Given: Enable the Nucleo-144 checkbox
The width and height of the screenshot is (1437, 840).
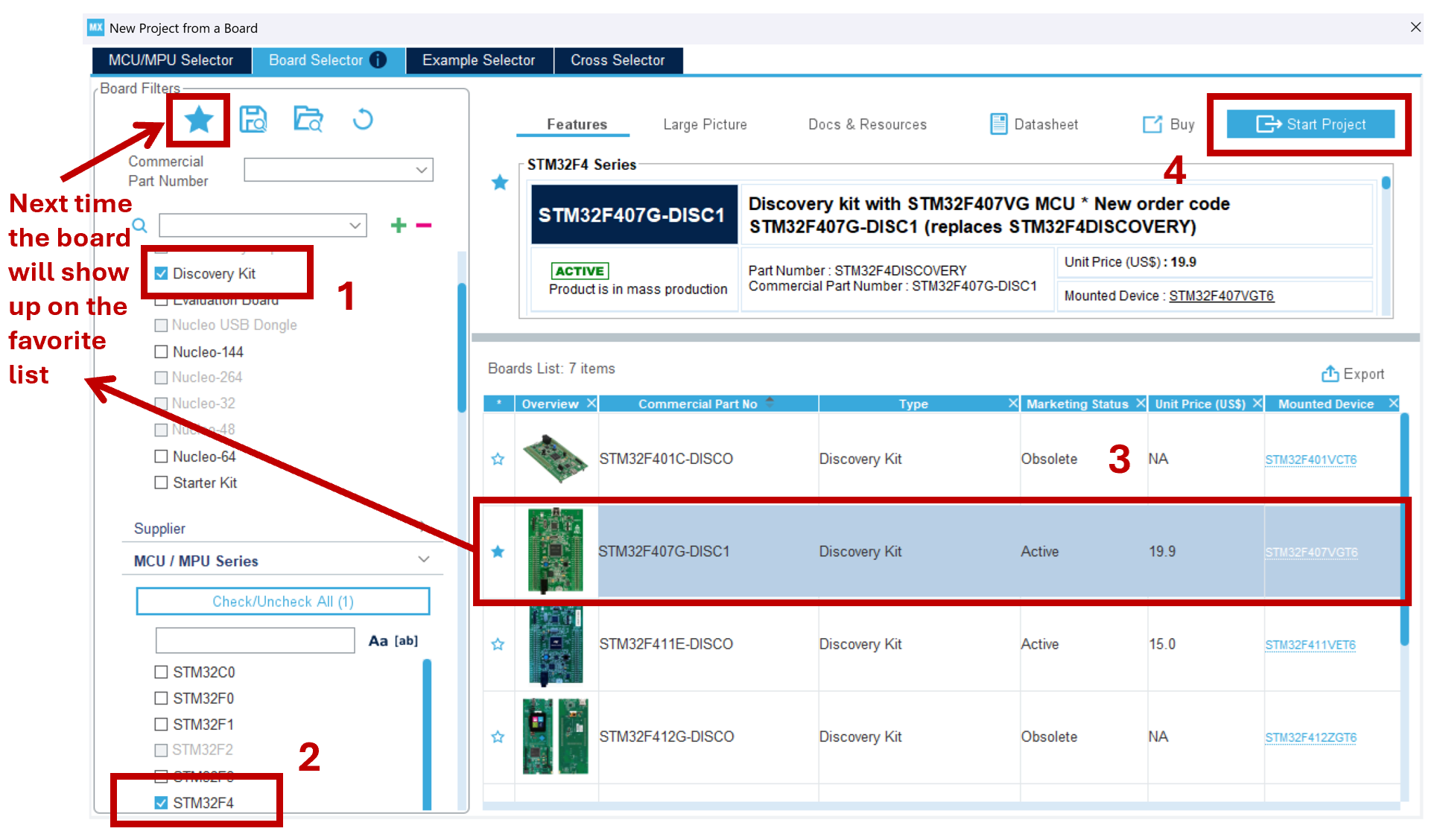Looking at the screenshot, I should [x=161, y=351].
